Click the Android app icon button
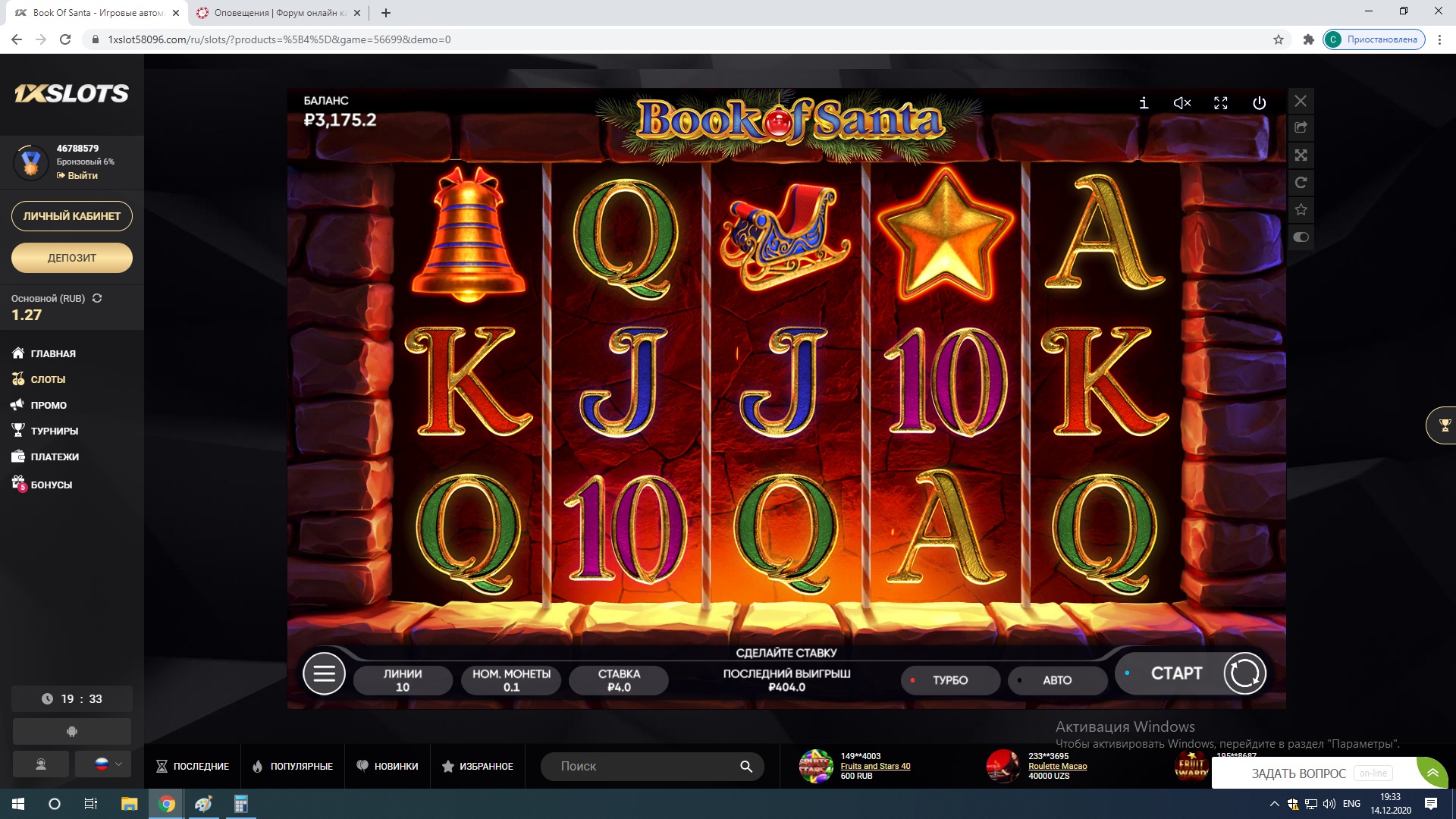 point(72,732)
